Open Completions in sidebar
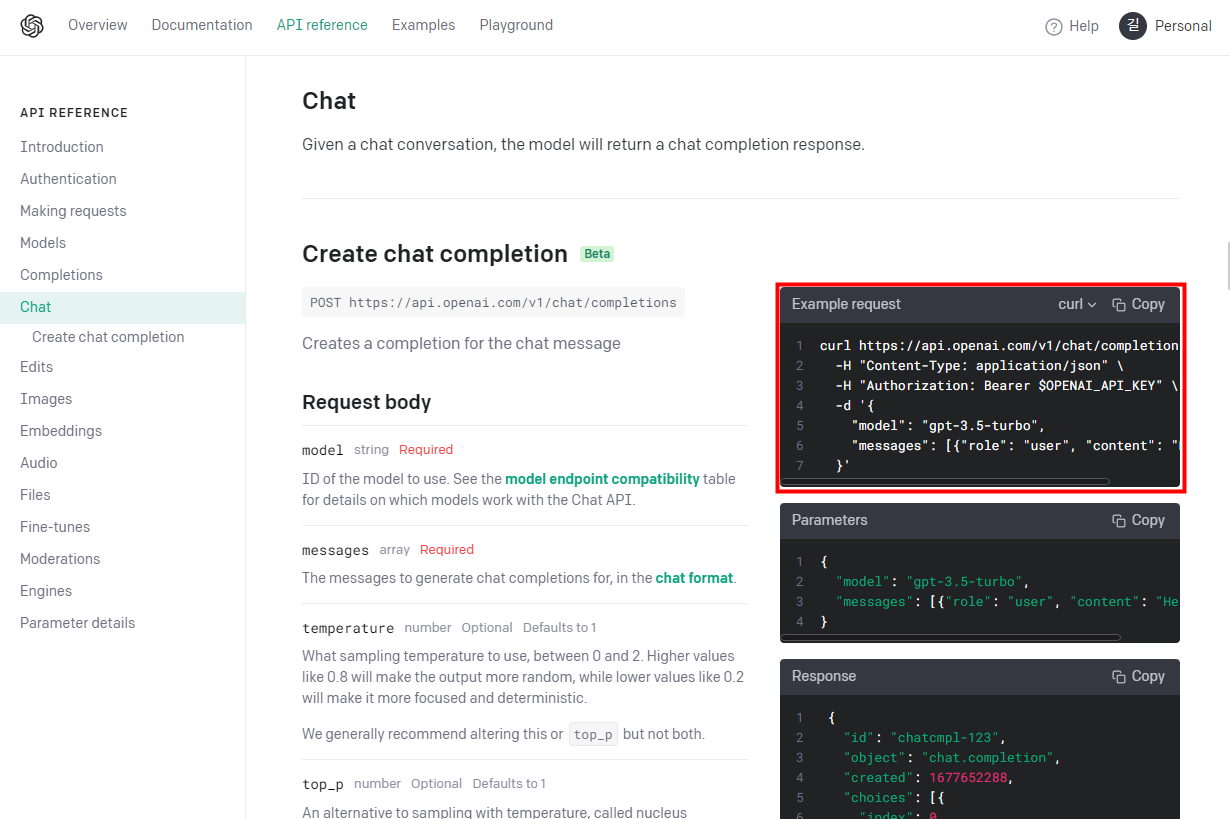Screen dimensions: 1230x819 (x=61, y=275)
